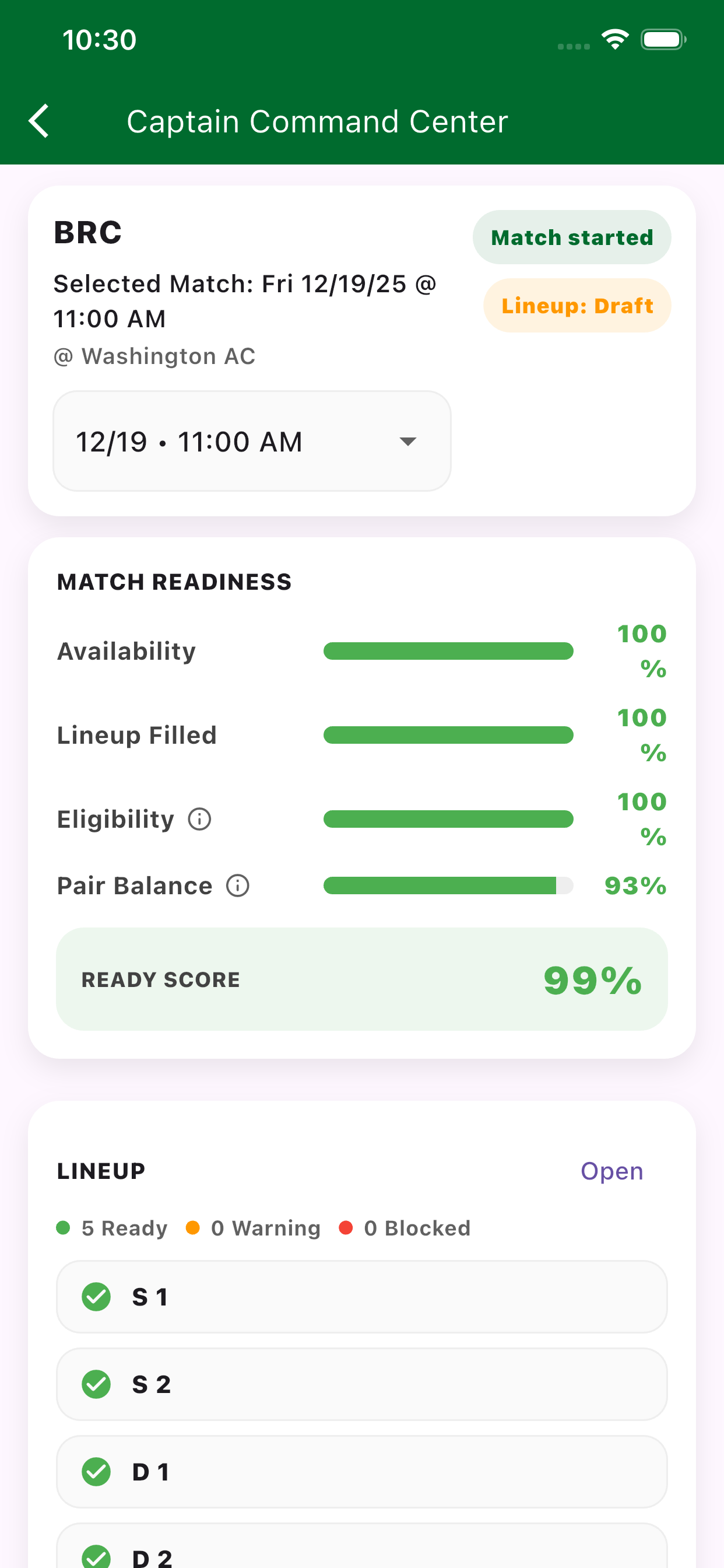Click the dropdown arrow in match selector
The height and width of the screenshot is (1568, 724).
[x=407, y=442]
